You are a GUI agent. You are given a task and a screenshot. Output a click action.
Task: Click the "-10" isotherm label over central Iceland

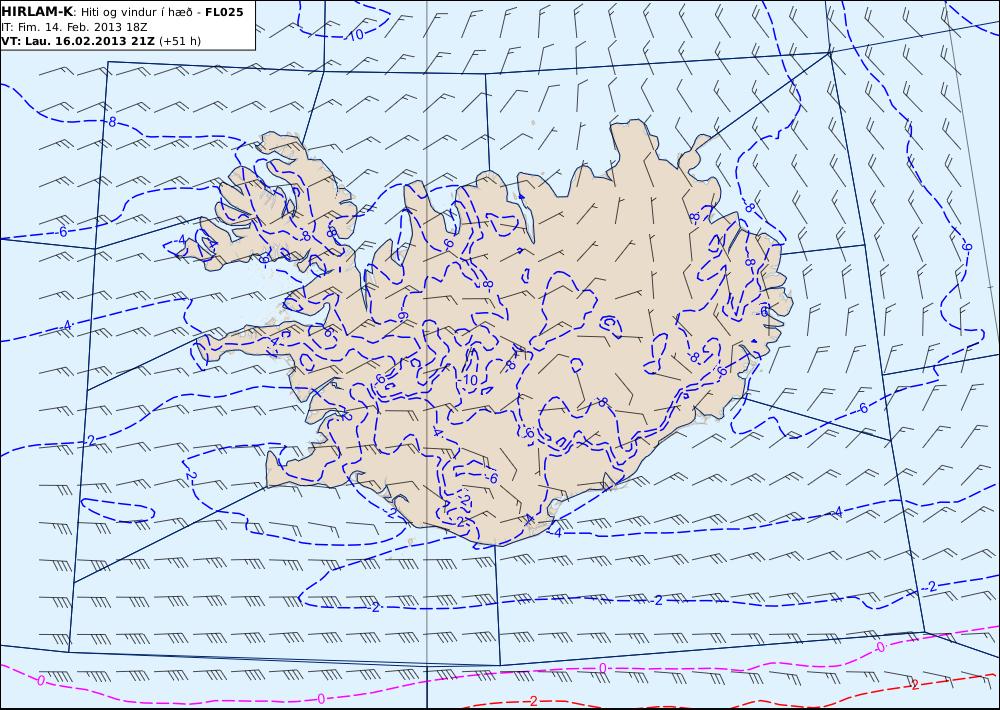point(469,381)
